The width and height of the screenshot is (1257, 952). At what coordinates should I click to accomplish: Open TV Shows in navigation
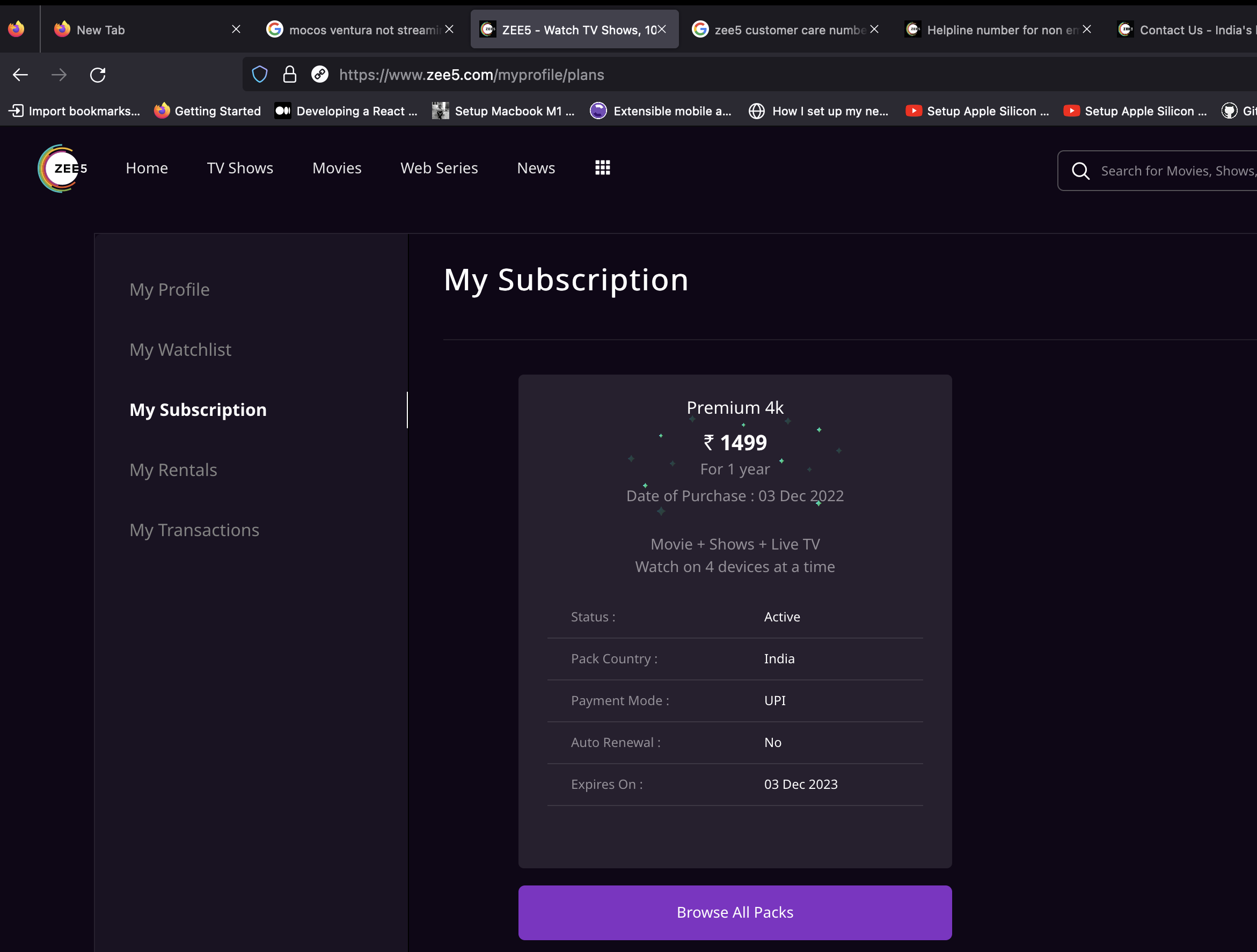(x=240, y=168)
